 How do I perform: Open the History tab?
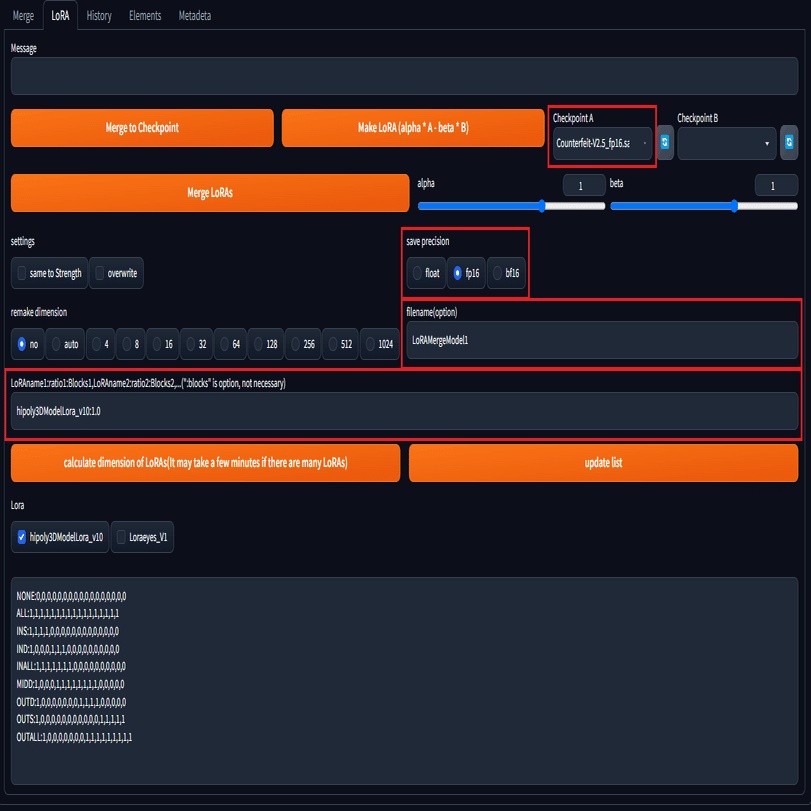click(x=99, y=16)
